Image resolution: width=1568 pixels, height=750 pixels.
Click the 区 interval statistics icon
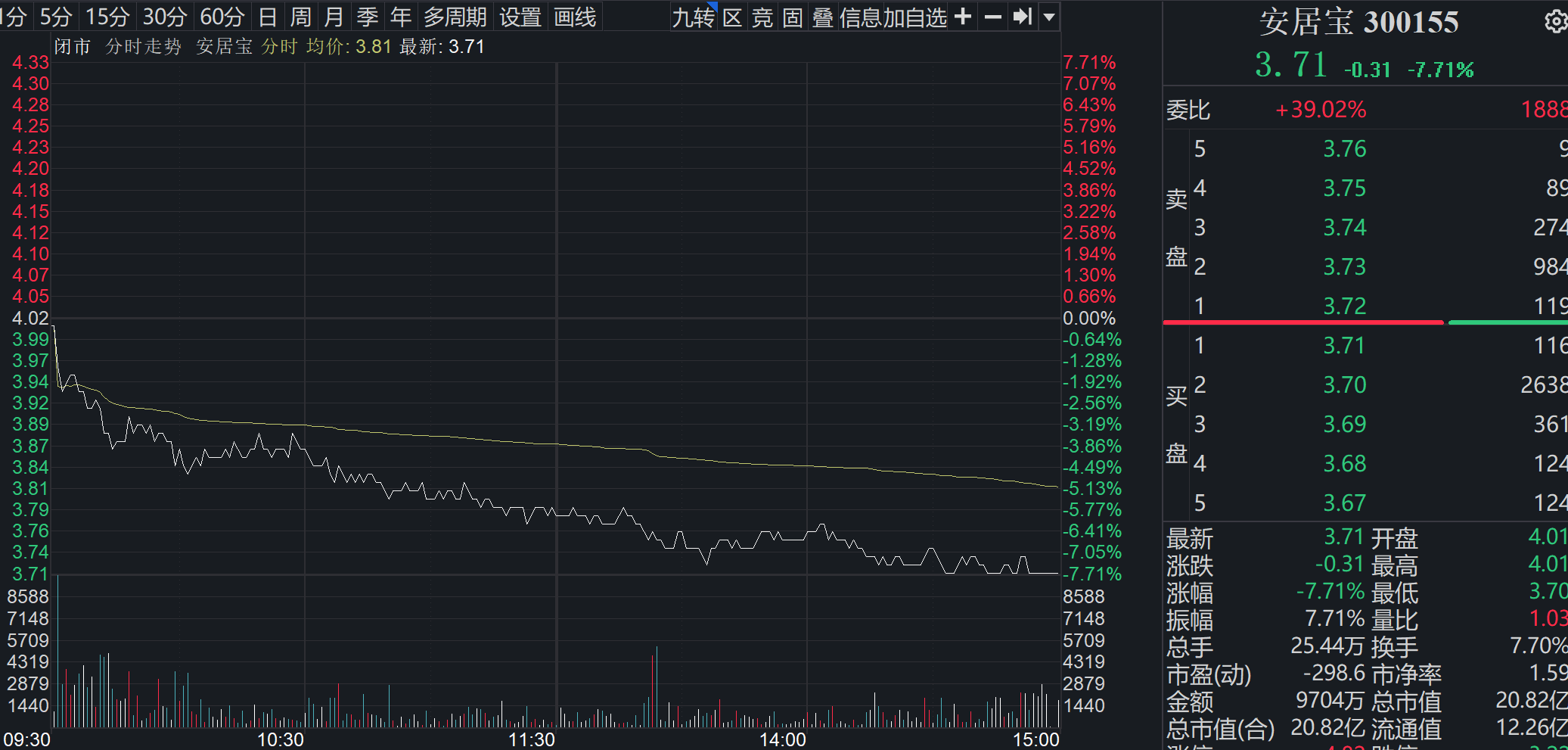732,17
